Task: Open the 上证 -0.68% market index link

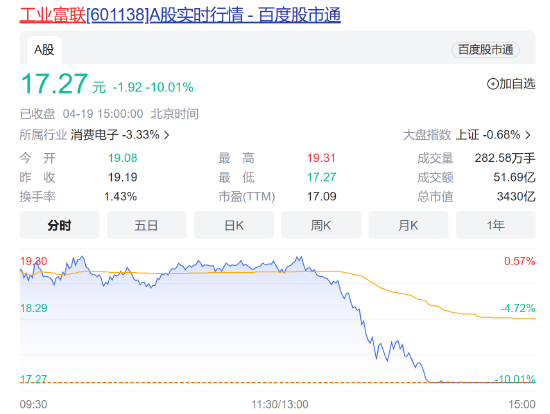Action: pyautogui.click(x=488, y=135)
